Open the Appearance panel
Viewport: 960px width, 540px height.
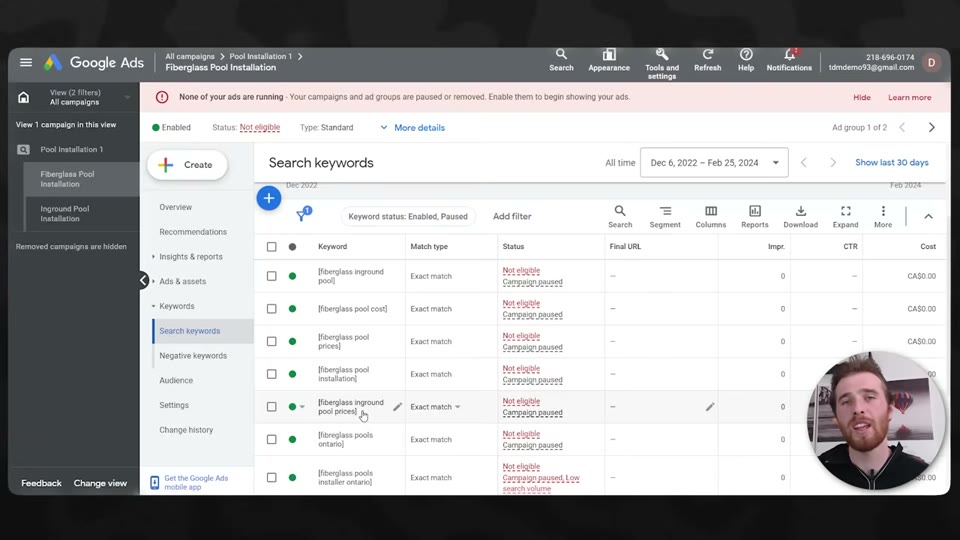pos(609,61)
